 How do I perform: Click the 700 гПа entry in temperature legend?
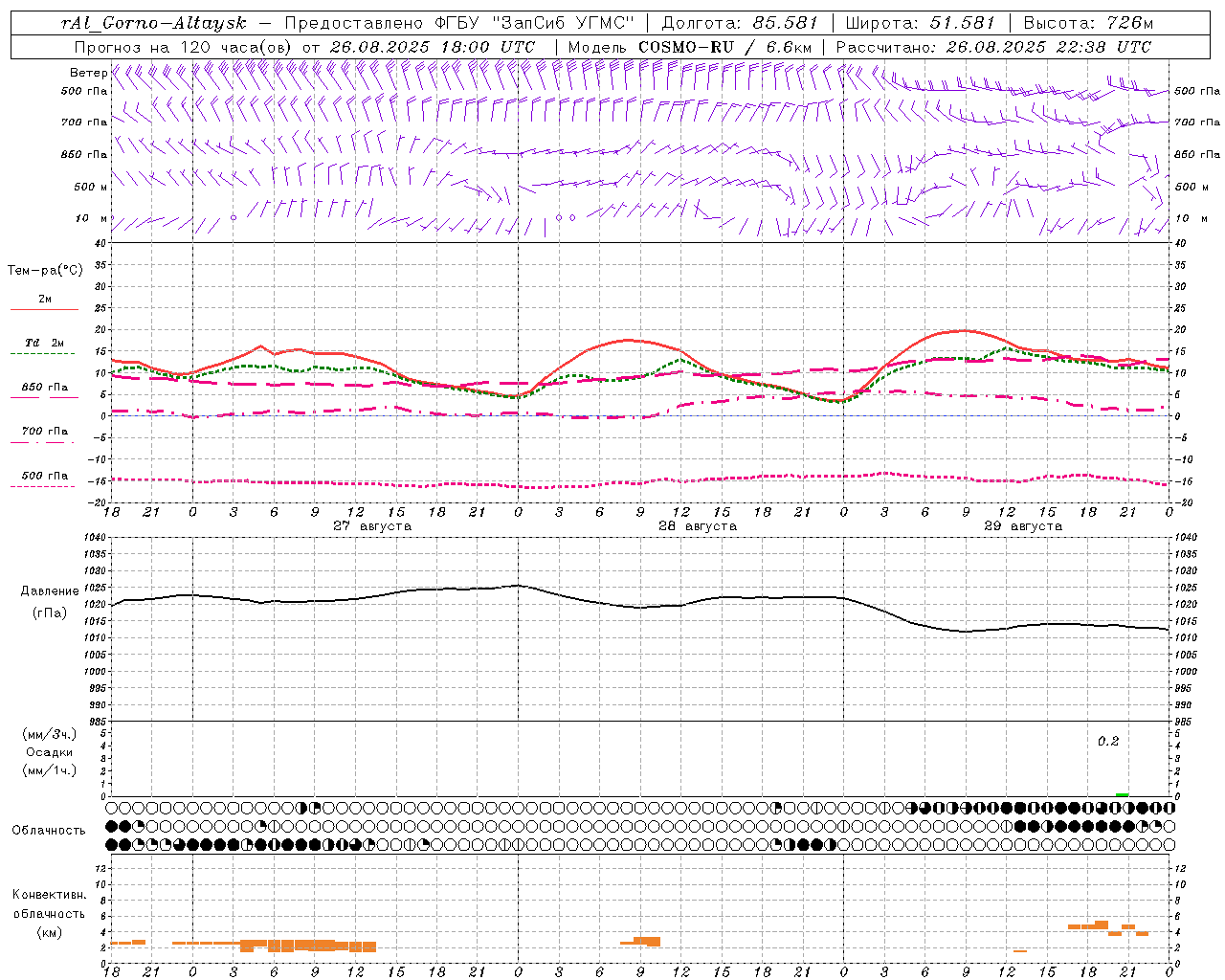pyautogui.click(x=45, y=432)
